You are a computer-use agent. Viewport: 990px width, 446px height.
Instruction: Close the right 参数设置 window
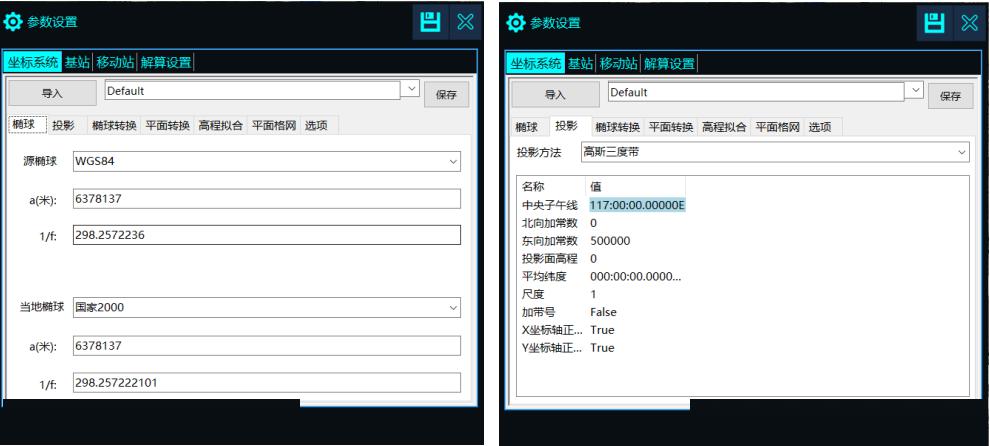[x=970, y=23]
